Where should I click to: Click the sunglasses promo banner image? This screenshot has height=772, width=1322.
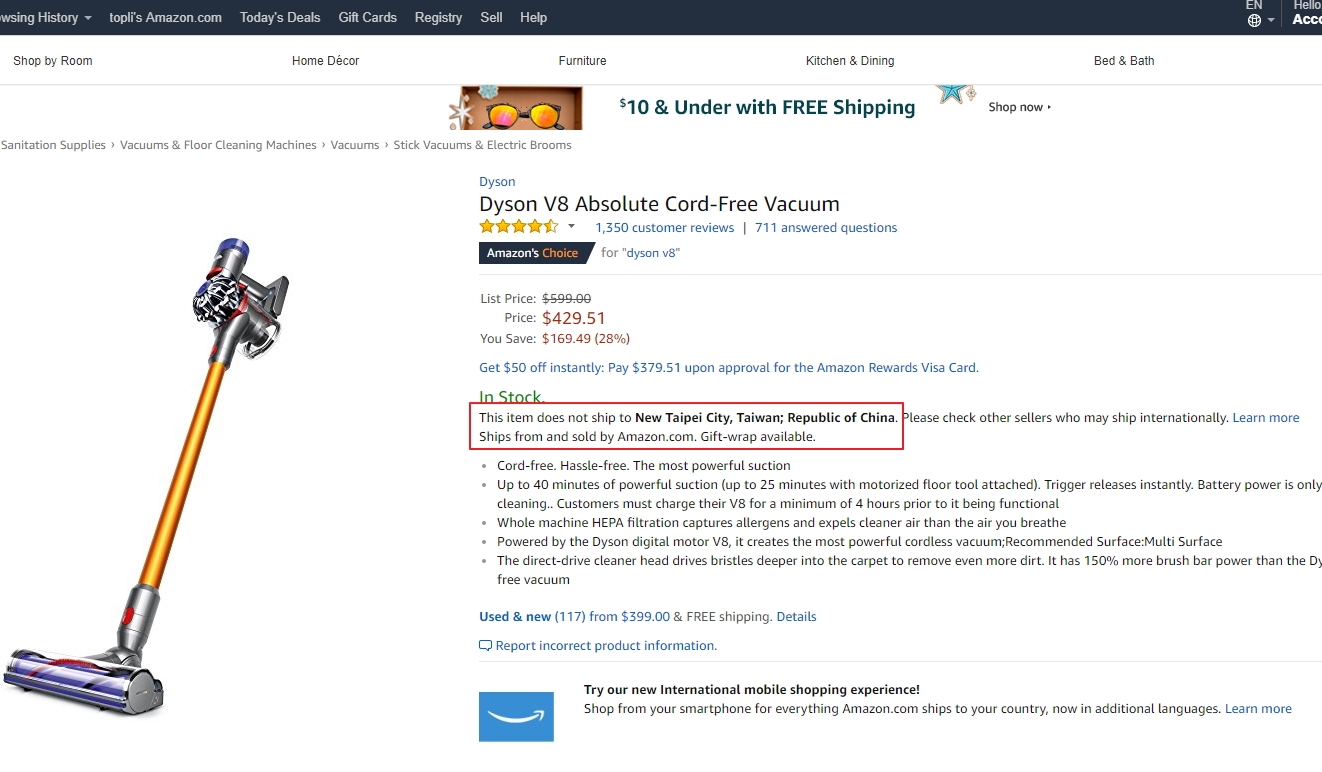(x=516, y=108)
